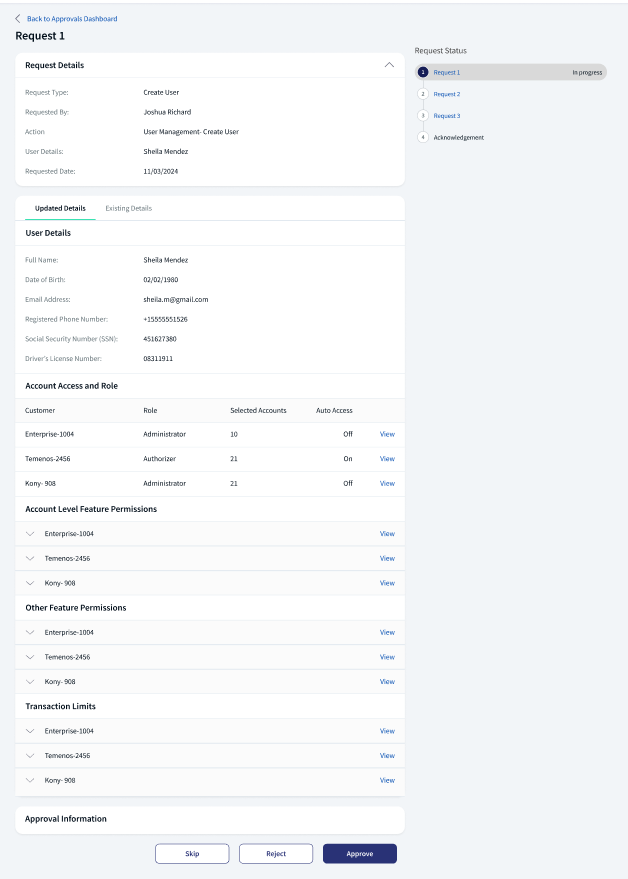The image size is (628, 879).
Task: Approve the request with Approve button
Action: pyautogui.click(x=360, y=854)
